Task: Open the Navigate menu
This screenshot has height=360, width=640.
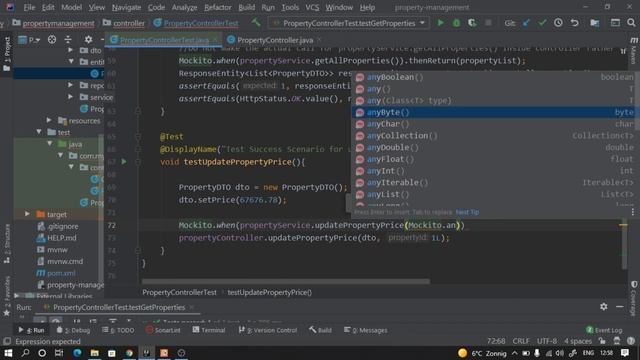Action: [x=126, y=7]
